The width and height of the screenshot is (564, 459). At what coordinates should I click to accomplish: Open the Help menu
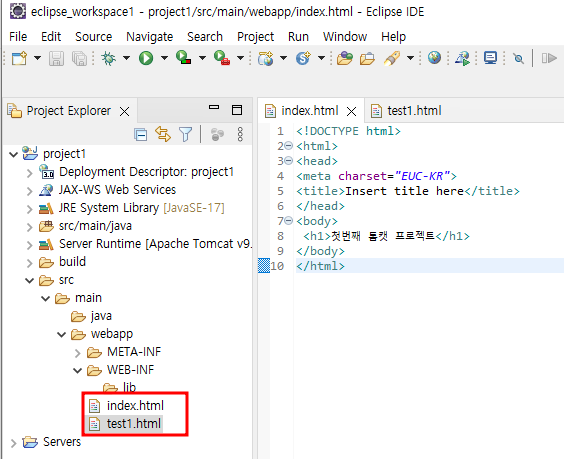click(394, 37)
